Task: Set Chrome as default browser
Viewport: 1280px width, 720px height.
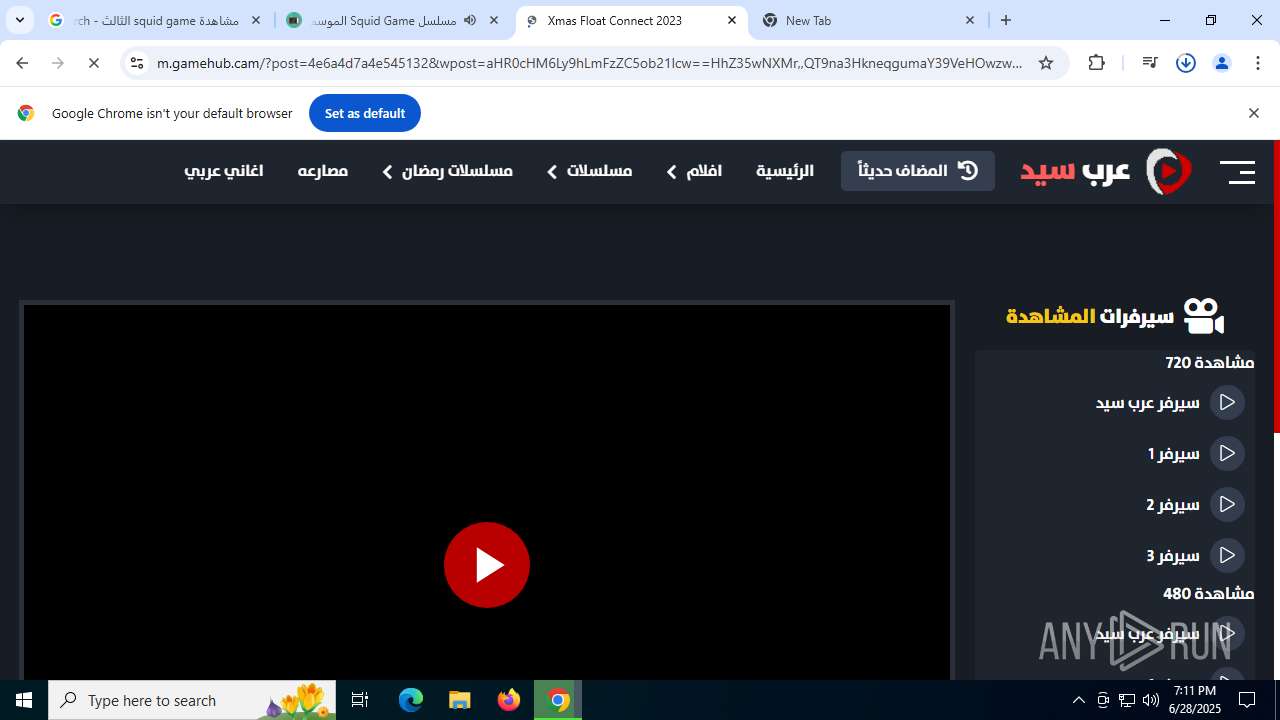Action: coord(365,113)
